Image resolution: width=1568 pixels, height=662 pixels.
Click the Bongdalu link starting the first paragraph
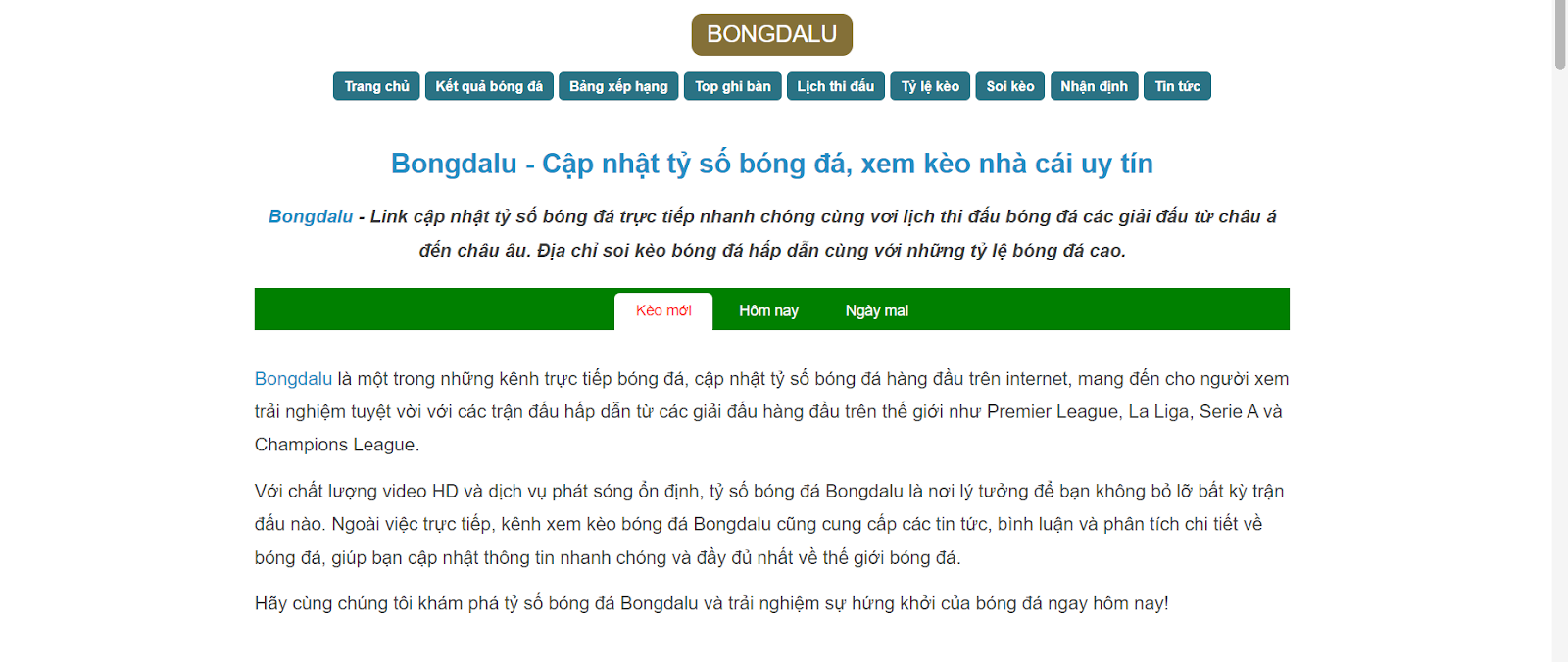coord(293,379)
